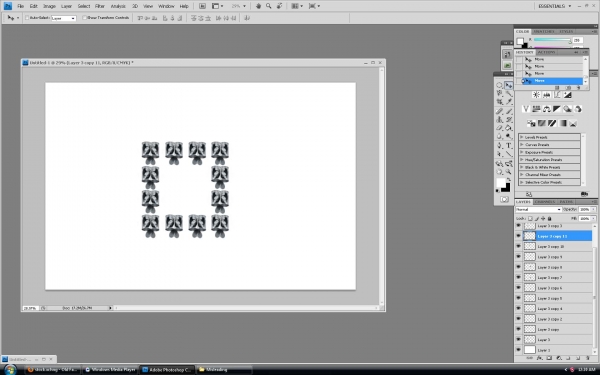Viewport: 600px width, 375px height.
Task: Open the Opacity dropdown arrow
Action: (593, 209)
